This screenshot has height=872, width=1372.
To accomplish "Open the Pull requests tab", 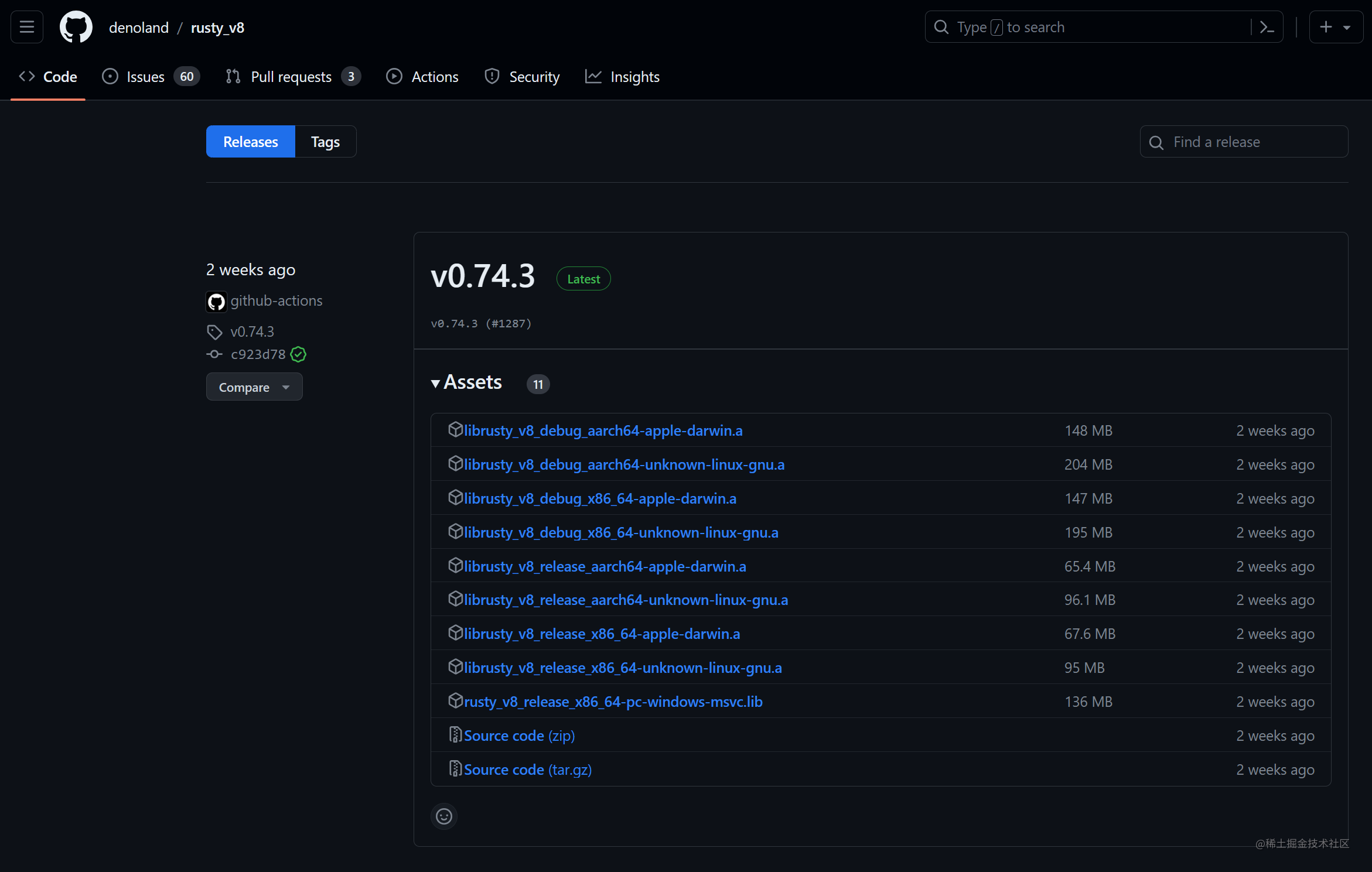I will tap(291, 77).
